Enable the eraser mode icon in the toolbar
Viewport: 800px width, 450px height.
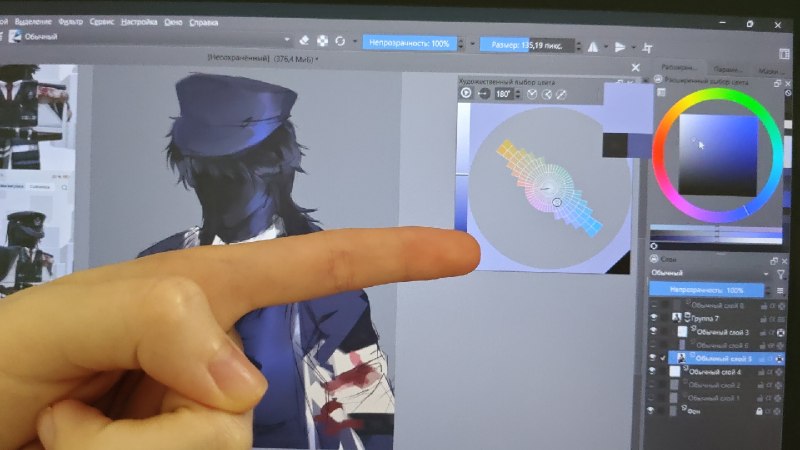click(304, 40)
